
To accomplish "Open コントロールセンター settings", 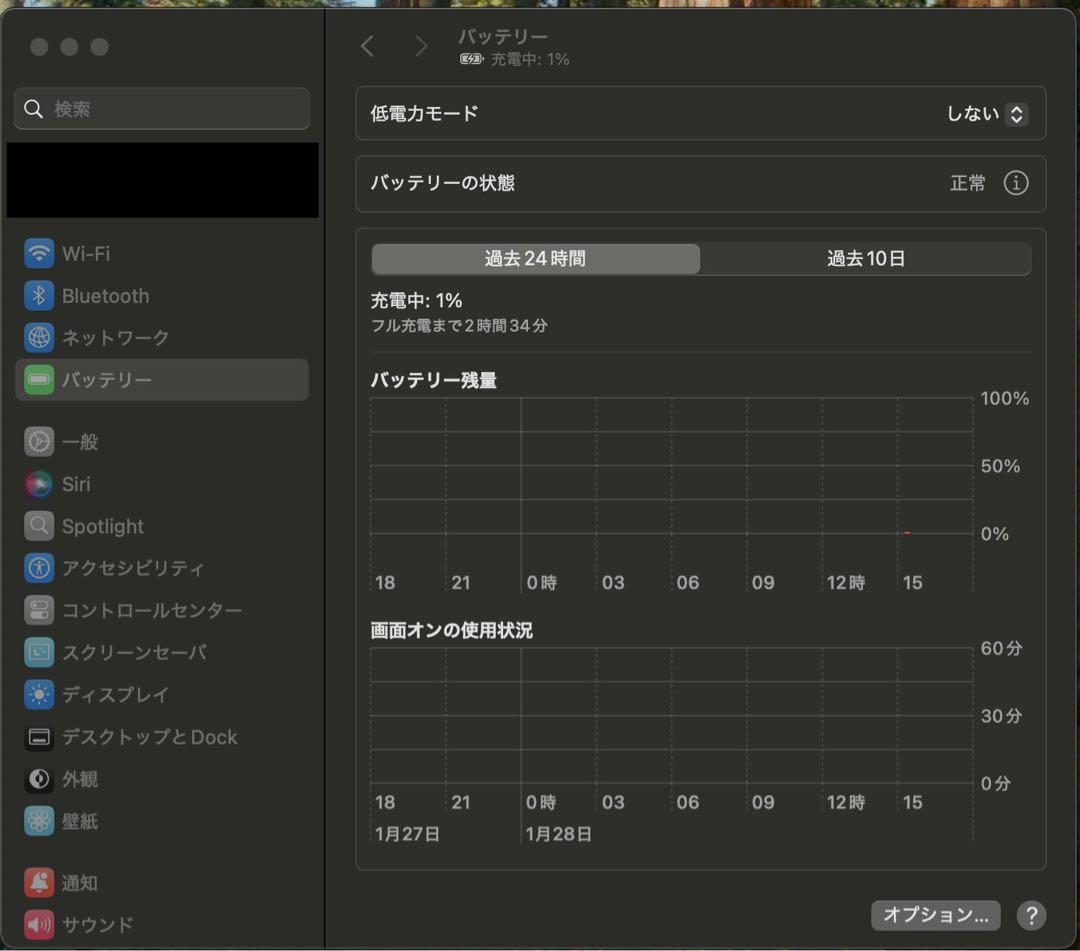I will (38, 610).
